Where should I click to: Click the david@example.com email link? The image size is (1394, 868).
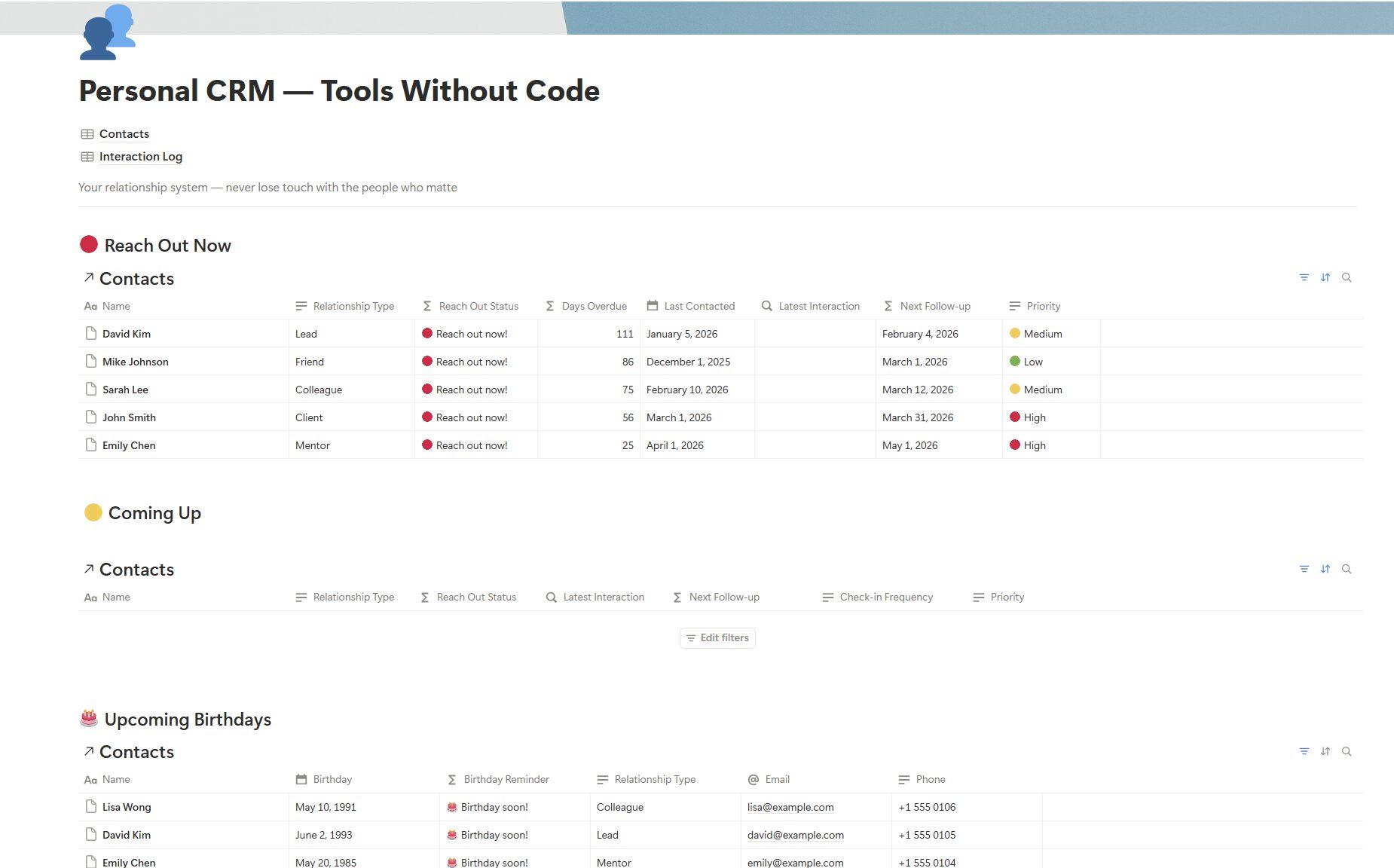click(x=796, y=835)
